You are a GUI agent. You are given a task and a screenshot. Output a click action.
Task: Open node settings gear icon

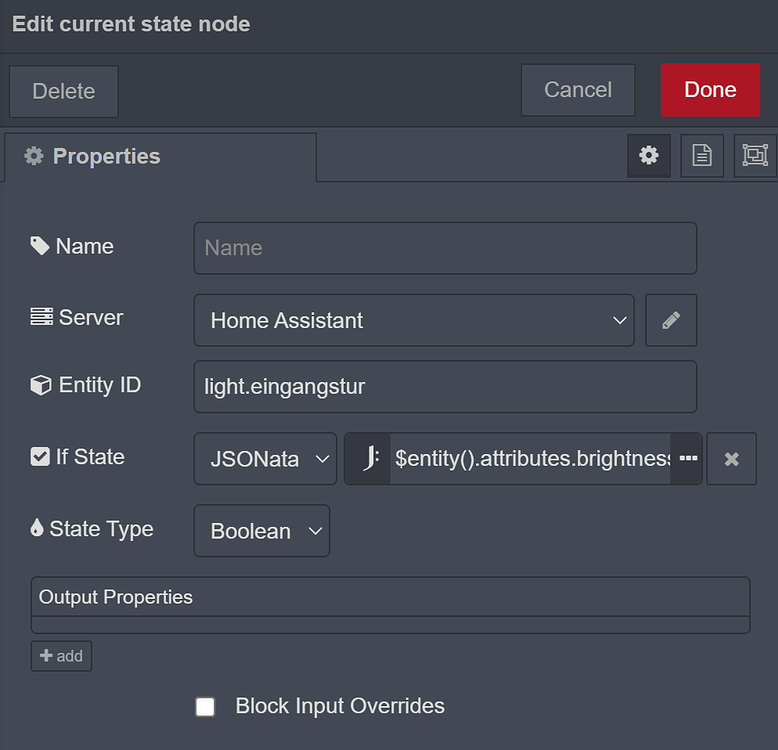click(x=649, y=156)
